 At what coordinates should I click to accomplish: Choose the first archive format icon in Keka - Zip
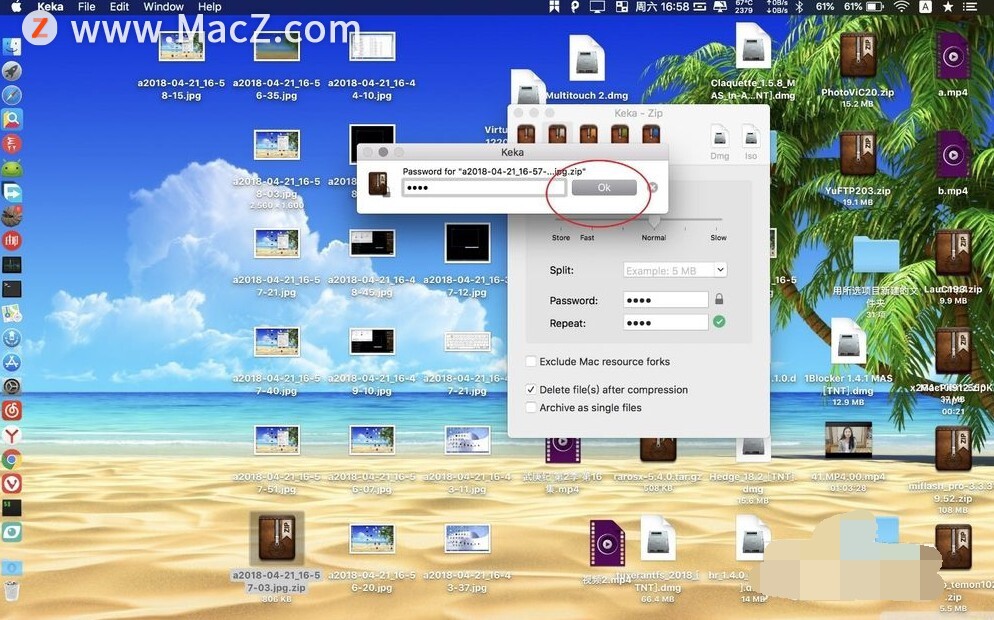[x=526, y=134]
